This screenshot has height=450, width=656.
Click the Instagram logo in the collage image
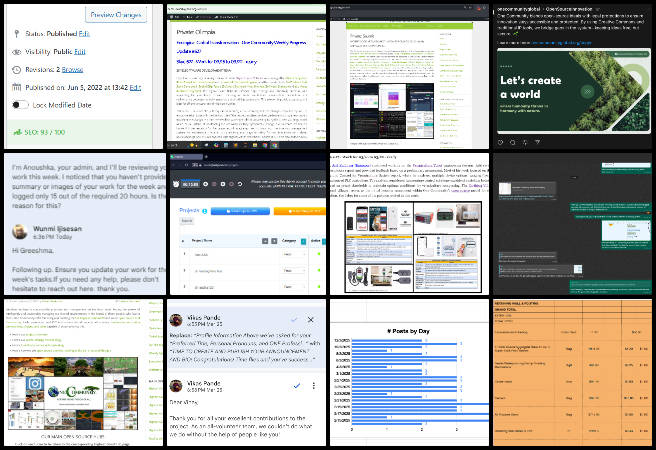35,384
